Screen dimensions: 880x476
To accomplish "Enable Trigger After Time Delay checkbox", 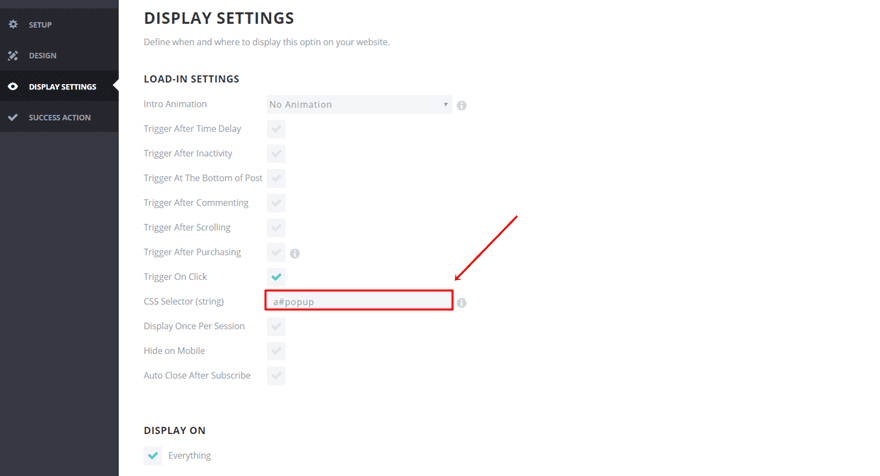I will [x=276, y=129].
